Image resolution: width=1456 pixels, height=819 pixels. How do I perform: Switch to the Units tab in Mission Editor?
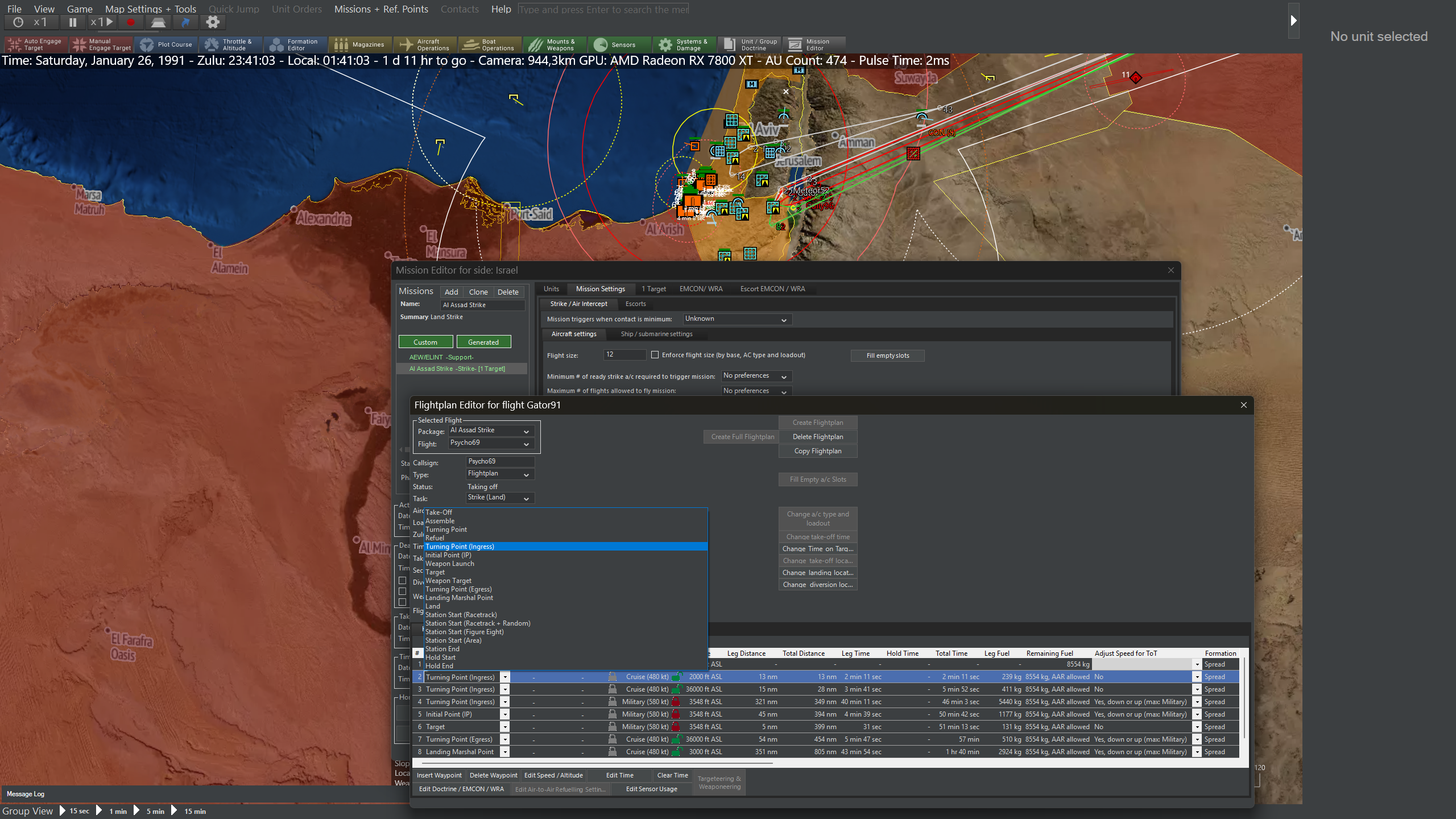551,289
